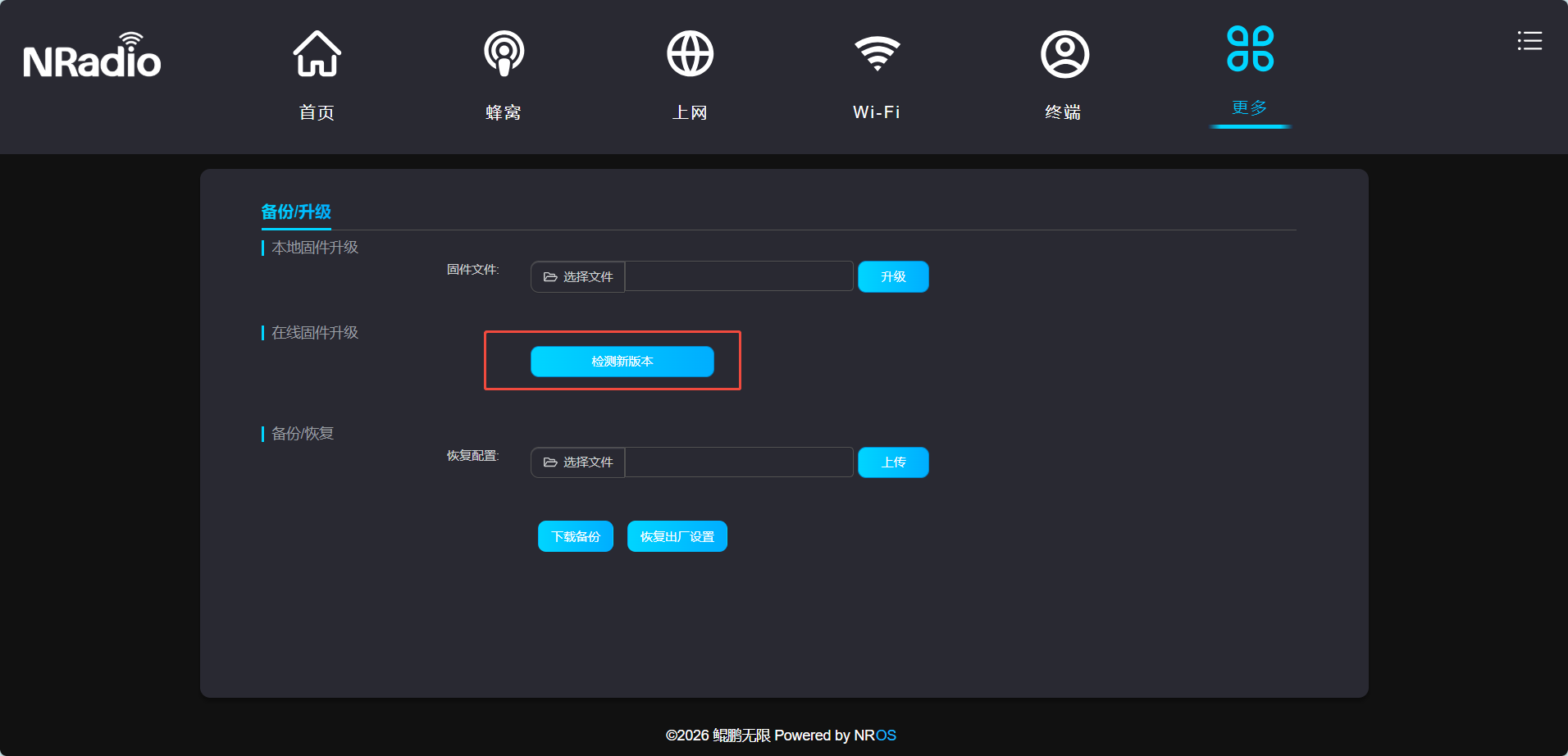The width and height of the screenshot is (1568, 756).
Task: Select the 更多 navigation label
Action: coord(1250,108)
